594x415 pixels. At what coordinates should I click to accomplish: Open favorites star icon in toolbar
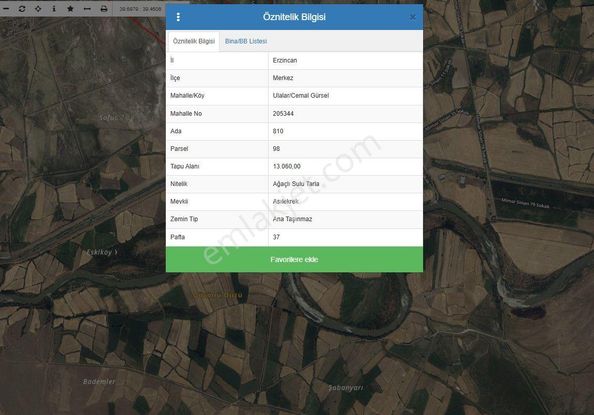70,8
